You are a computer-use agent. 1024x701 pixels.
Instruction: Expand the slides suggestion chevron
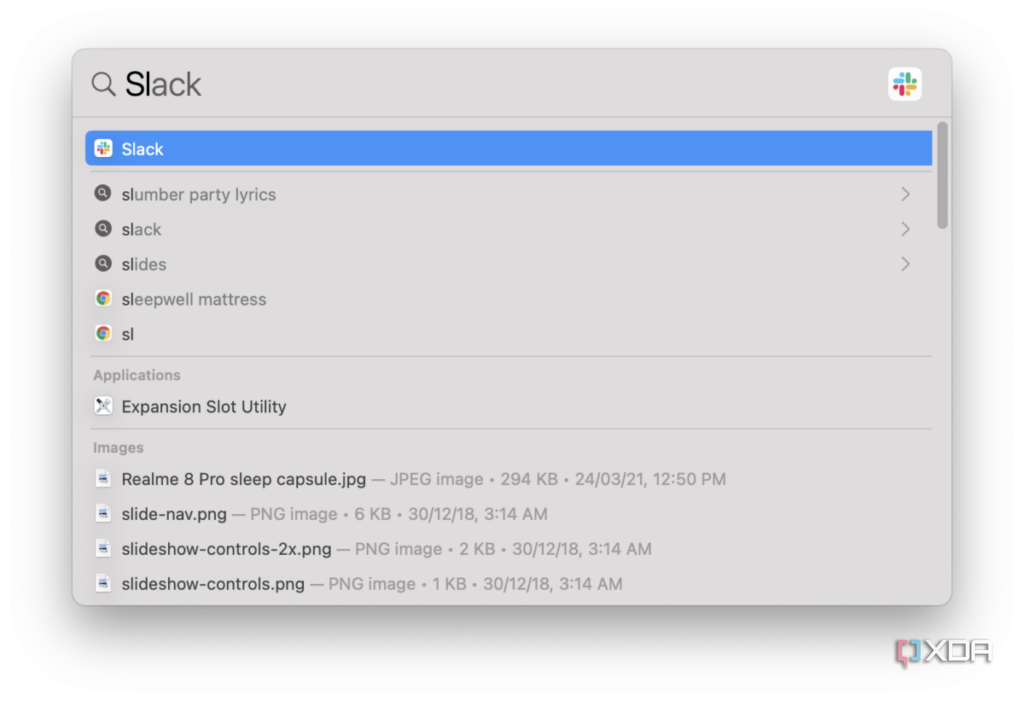click(x=905, y=264)
